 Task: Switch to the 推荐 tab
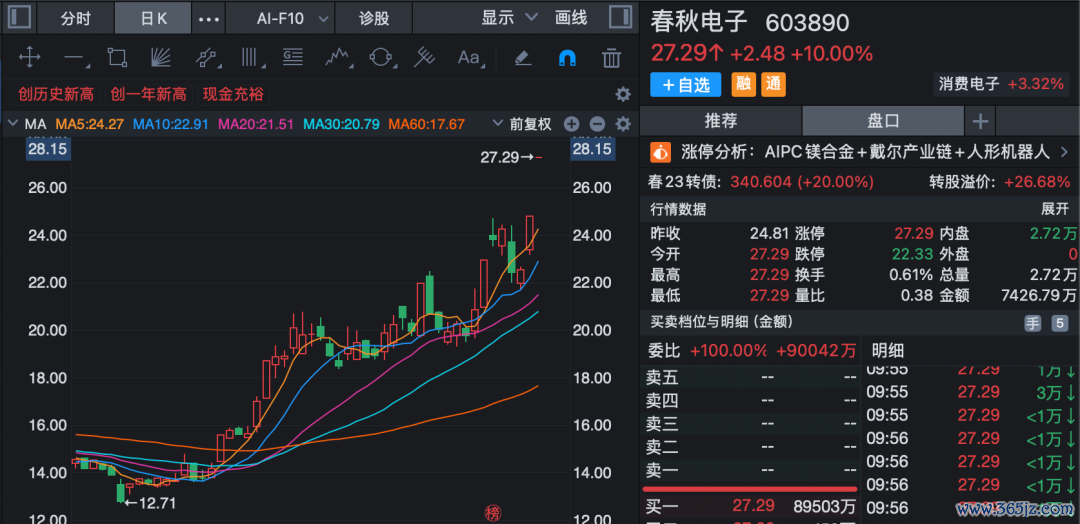[720, 121]
